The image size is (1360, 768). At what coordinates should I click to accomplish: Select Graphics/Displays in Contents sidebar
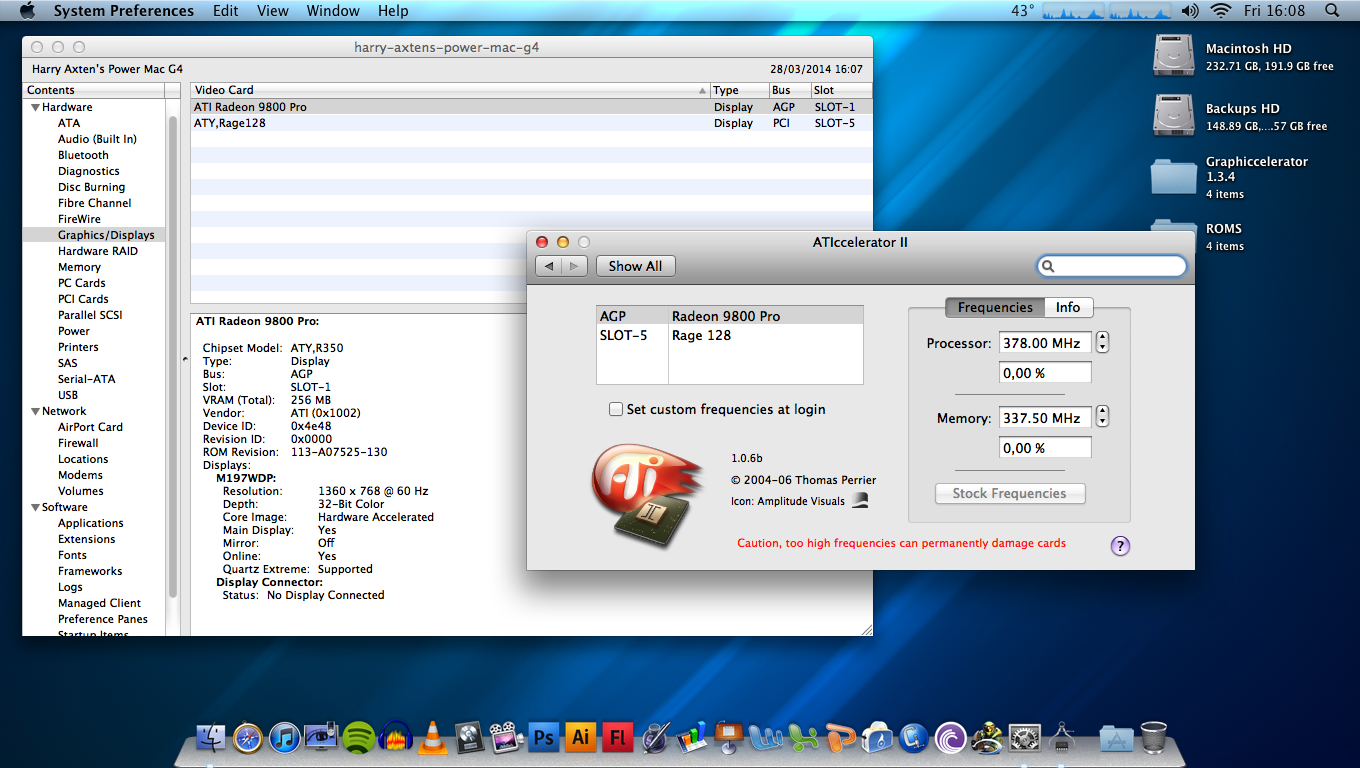(x=95, y=235)
